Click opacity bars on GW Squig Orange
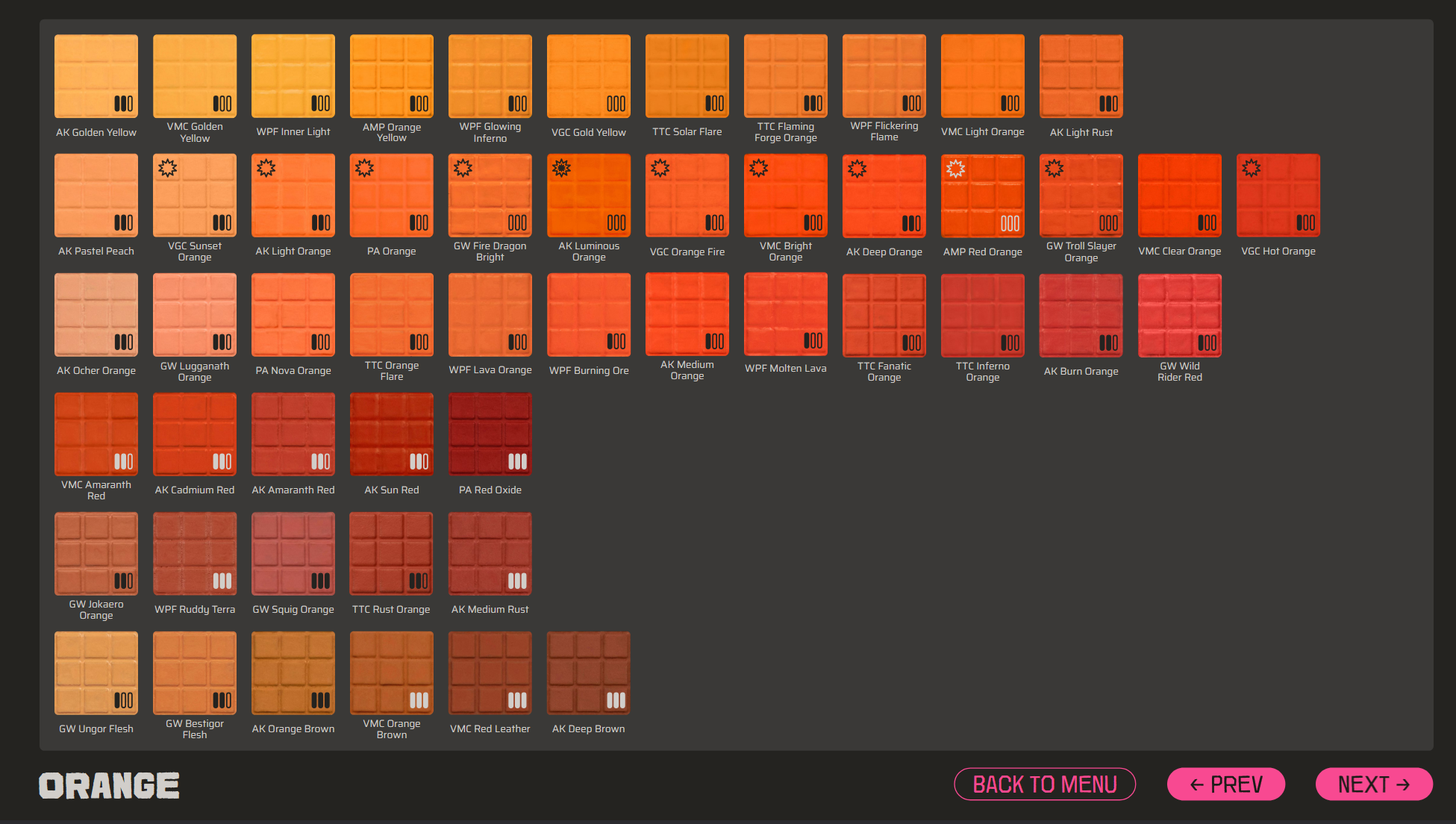The width and height of the screenshot is (1456, 824). 320,581
